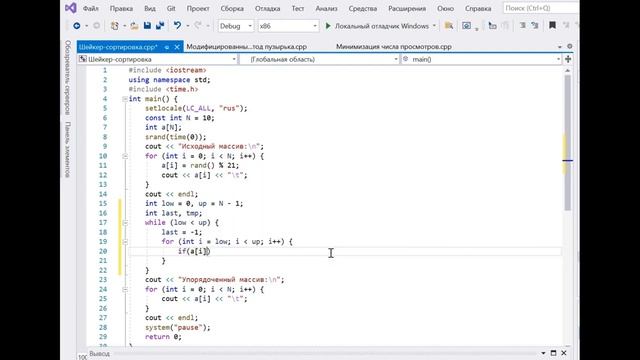Image resolution: width=640 pixels, height=360 pixels.
Task: Expand the debugger target dropdown arrow
Action: click(434, 26)
